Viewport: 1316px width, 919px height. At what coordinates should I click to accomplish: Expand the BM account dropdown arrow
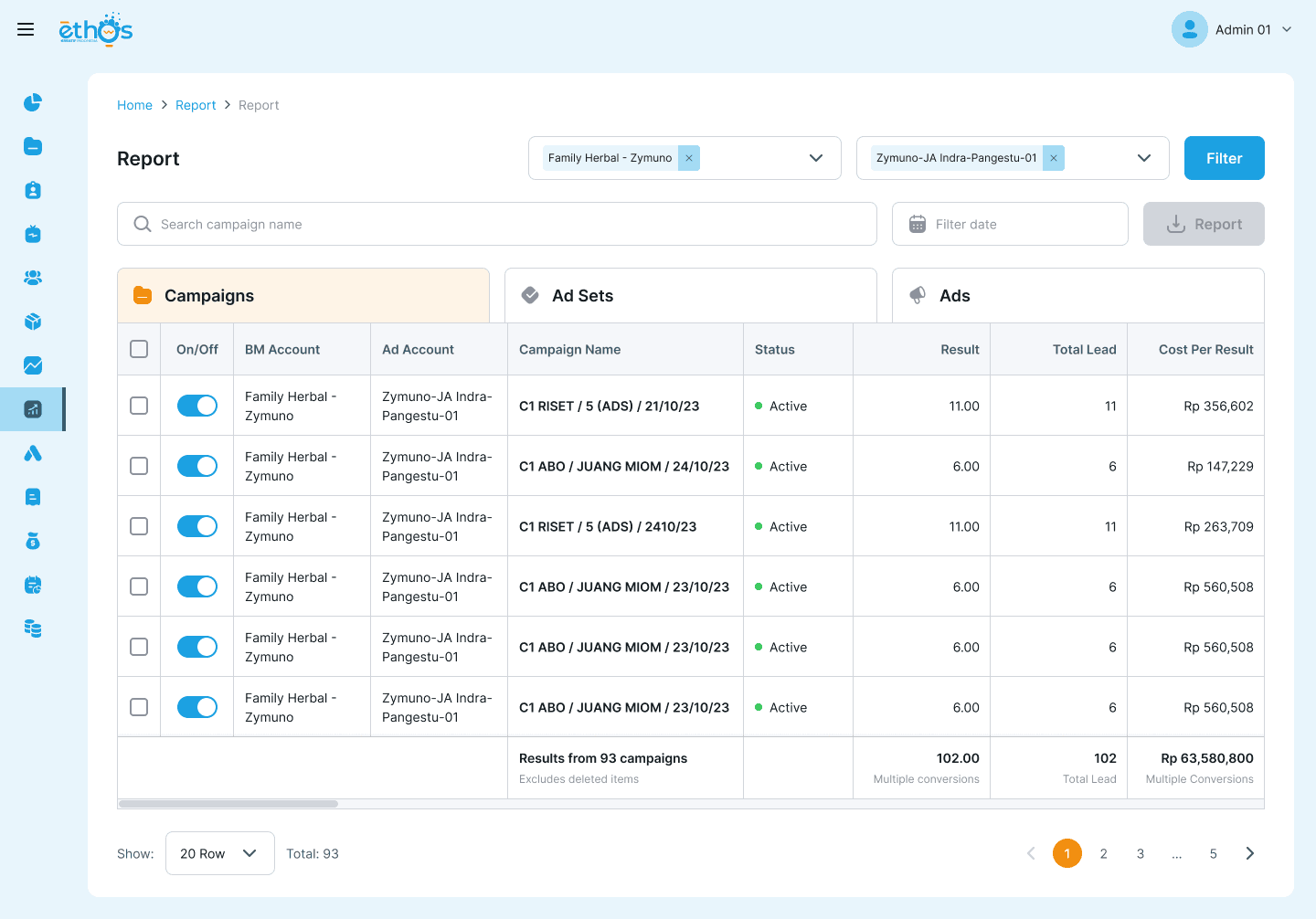(816, 158)
